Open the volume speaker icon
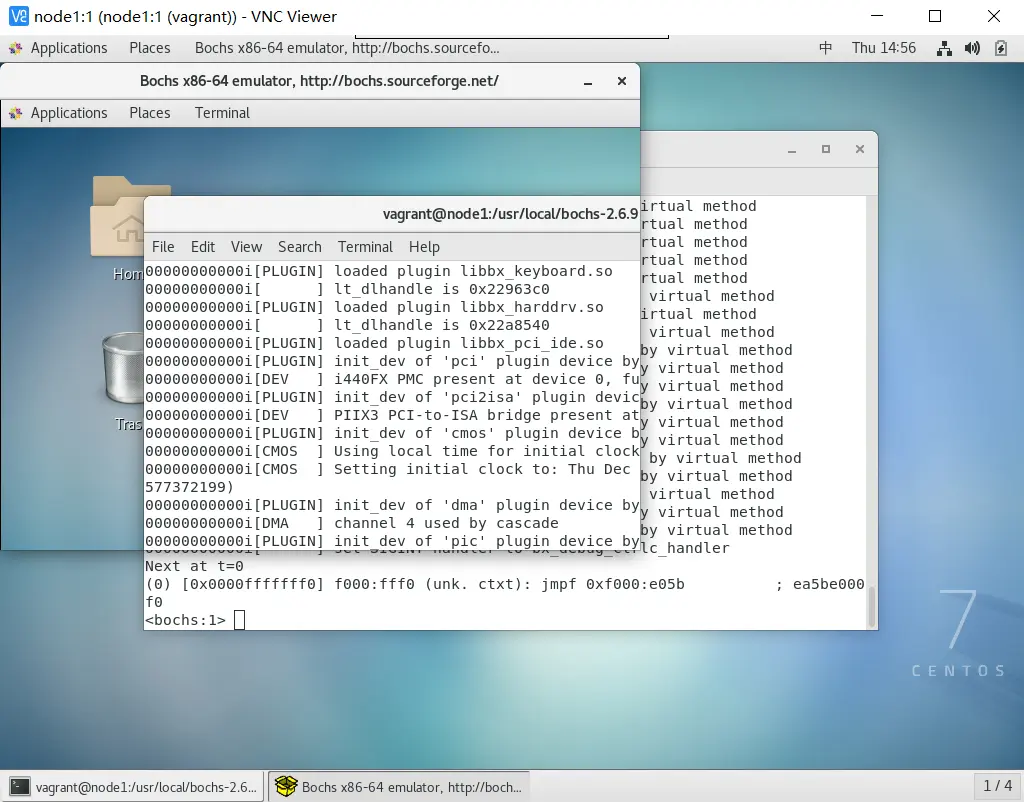The height and width of the screenshot is (802, 1024). click(x=972, y=48)
